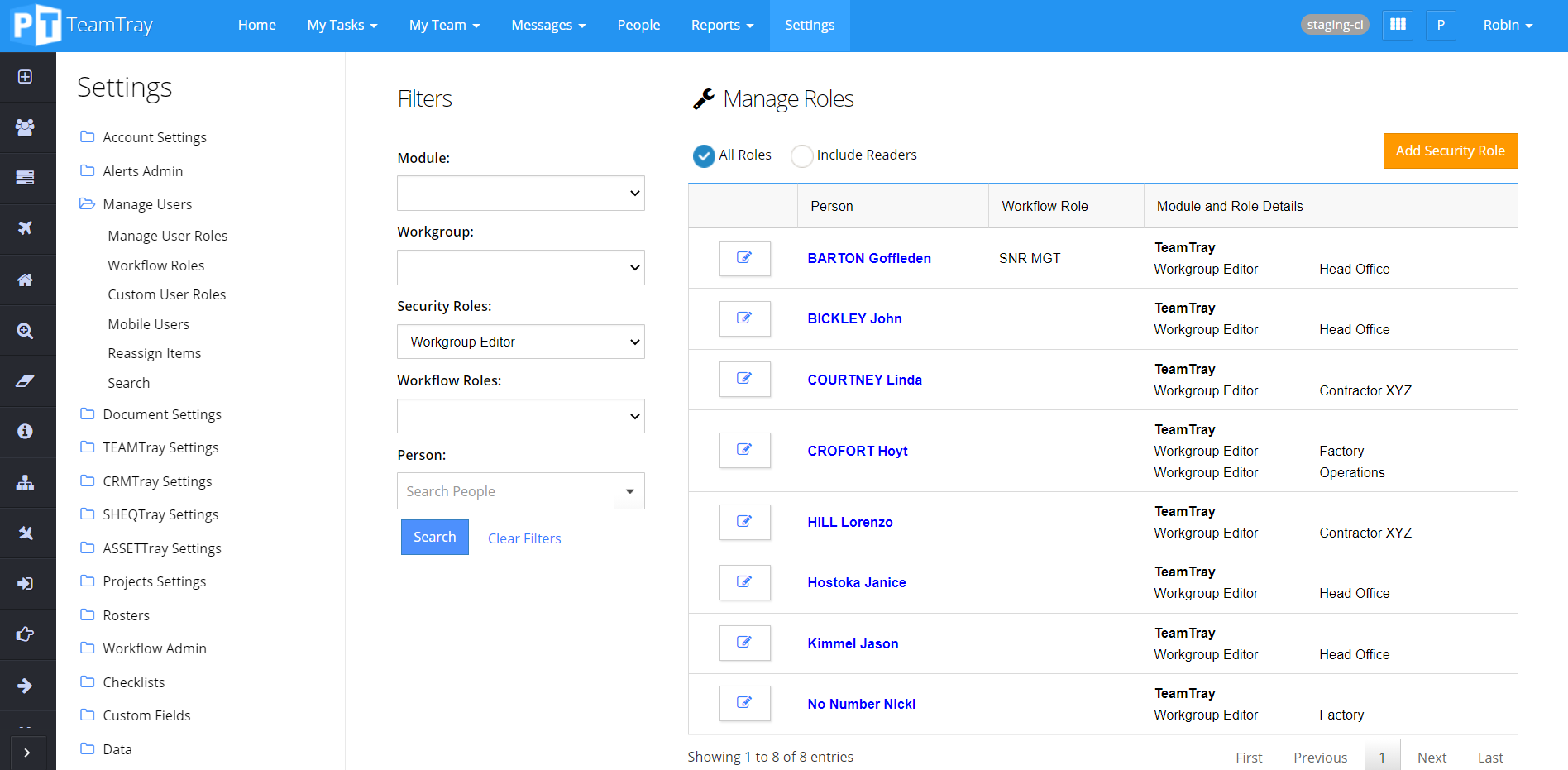1568x770 pixels.
Task: Edit roles for No Number Nicki
Action: pyautogui.click(x=744, y=703)
